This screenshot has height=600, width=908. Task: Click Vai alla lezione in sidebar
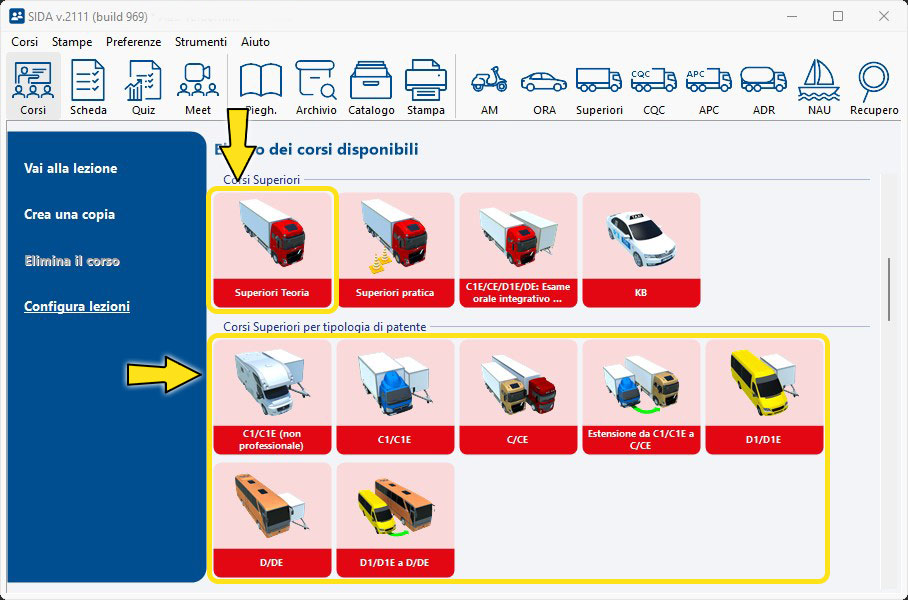[71, 169]
